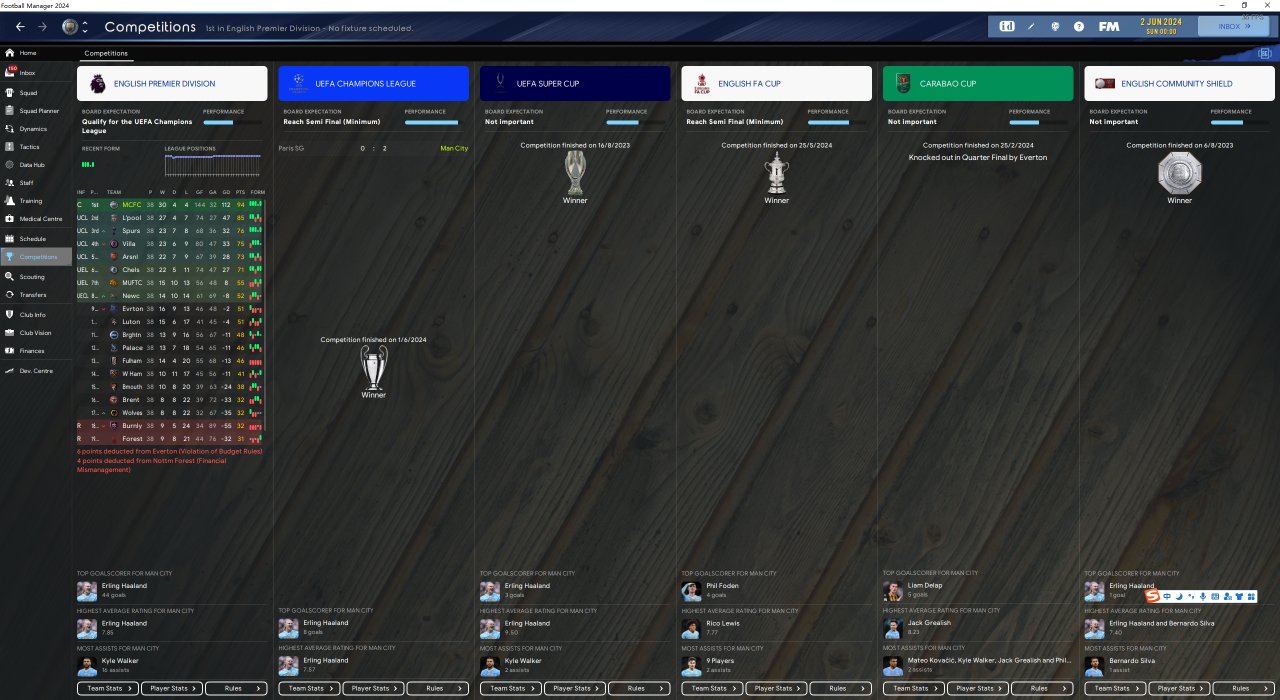Screen dimensions: 1280x700
Task: Click the pencil edit icon
Action: (x=1031, y=26)
